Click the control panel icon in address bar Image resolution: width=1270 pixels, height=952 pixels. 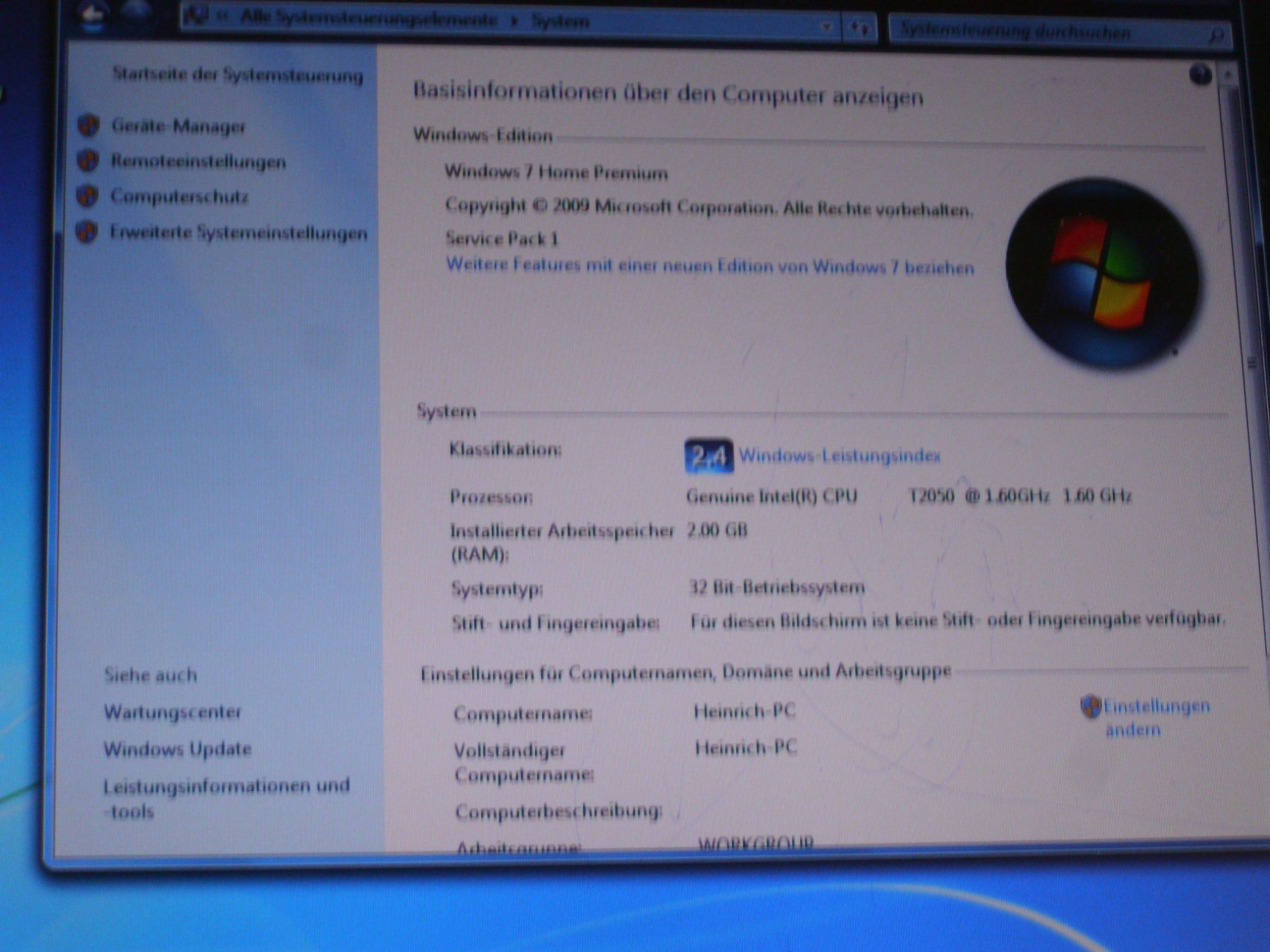tap(196, 16)
